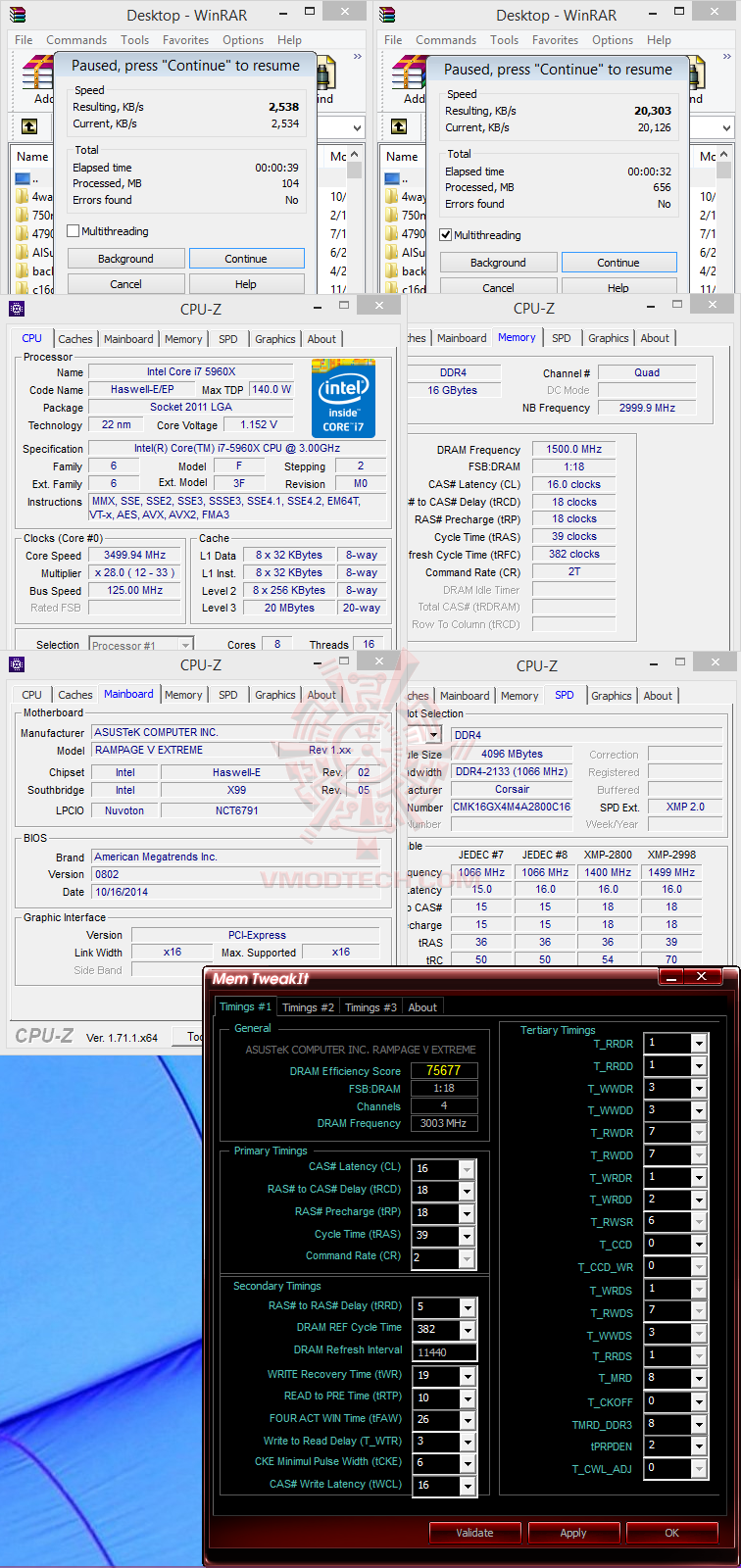Click the 'RAMPAGE V EXTREME' model value
This screenshot has width=741, height=1568.
184,750
